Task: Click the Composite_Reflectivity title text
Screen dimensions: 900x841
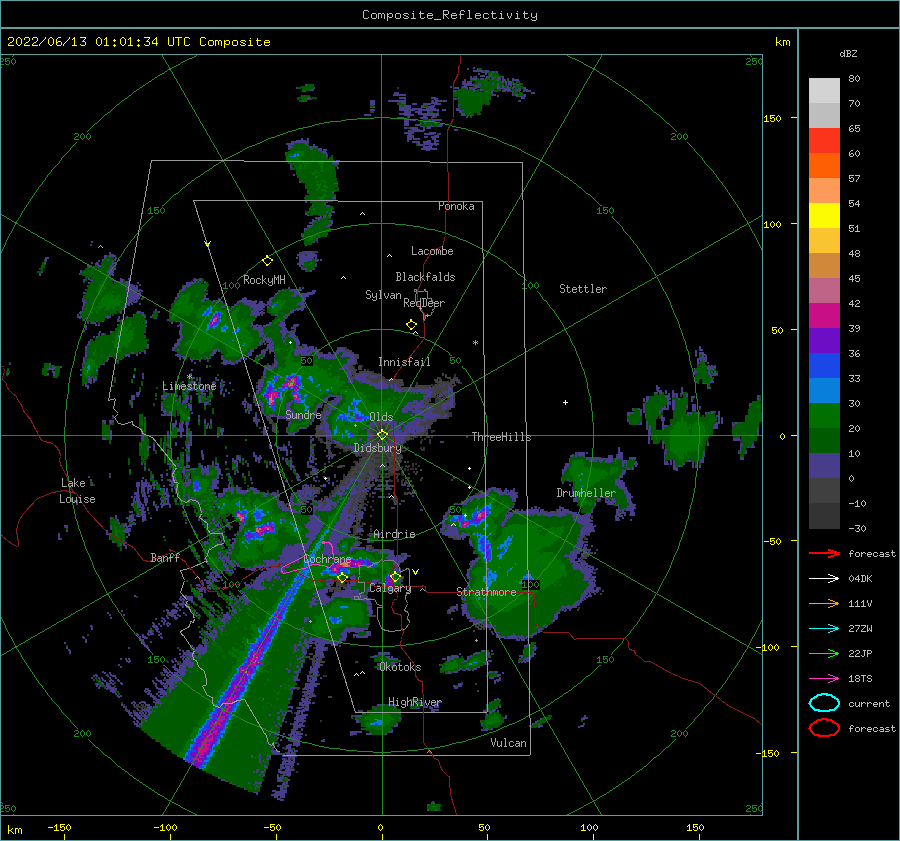Action: [450, 15]
